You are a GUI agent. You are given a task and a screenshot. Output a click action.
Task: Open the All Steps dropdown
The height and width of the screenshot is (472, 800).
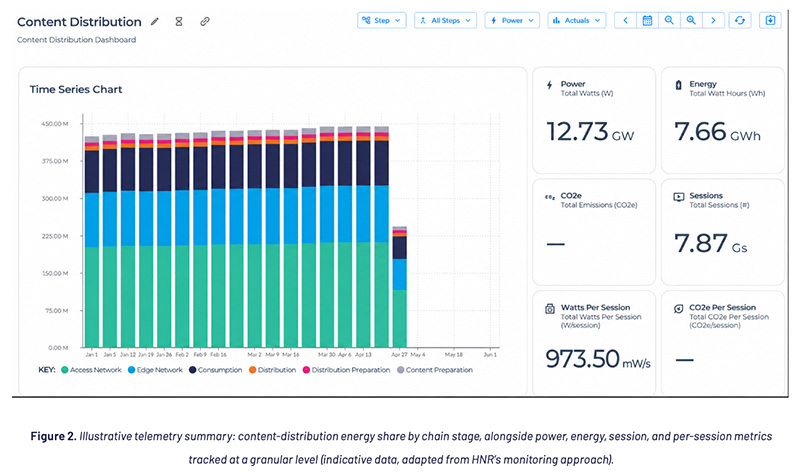tap(445, 20)
